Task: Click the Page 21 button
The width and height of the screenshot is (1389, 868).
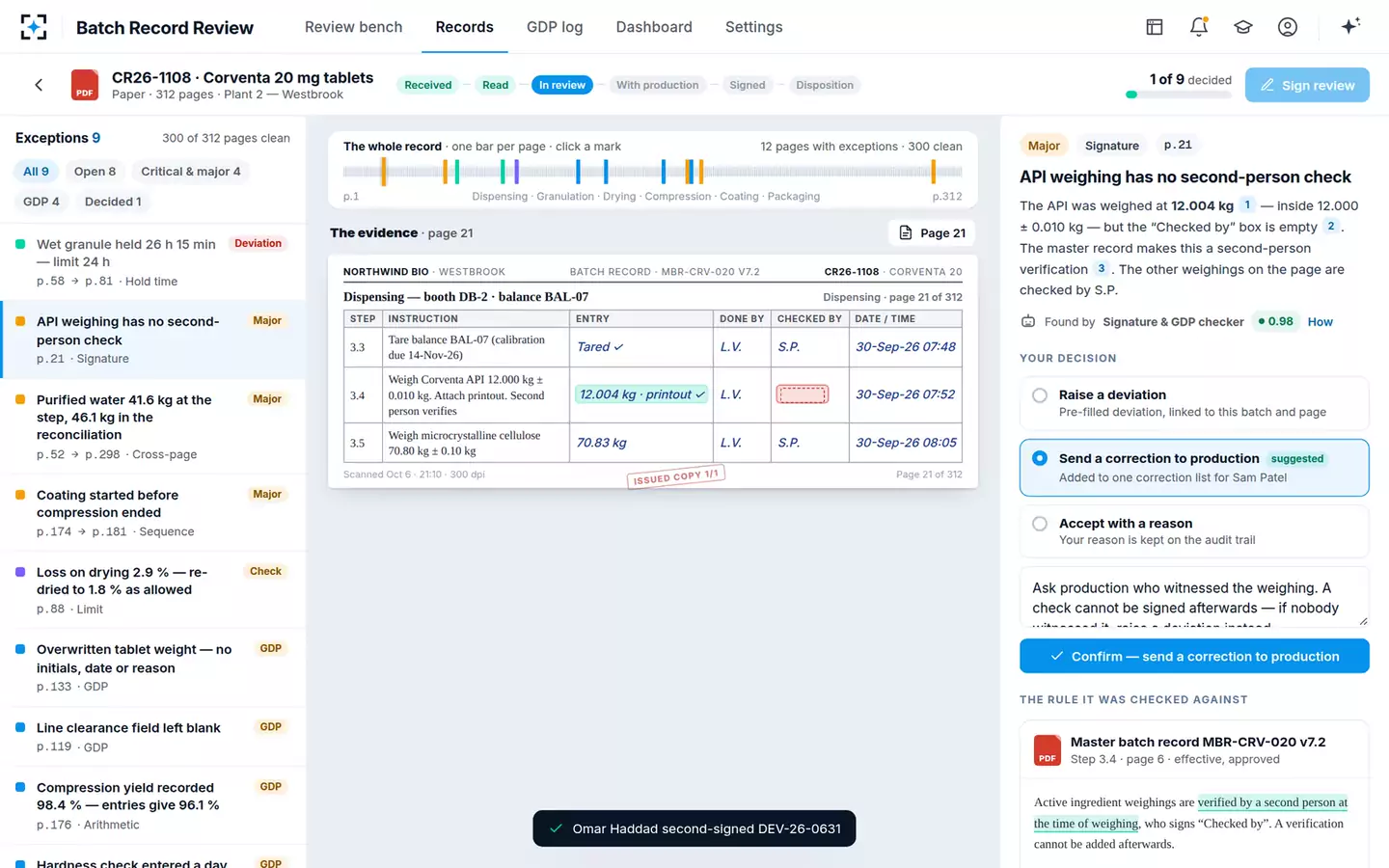Action: click(932, 232)
